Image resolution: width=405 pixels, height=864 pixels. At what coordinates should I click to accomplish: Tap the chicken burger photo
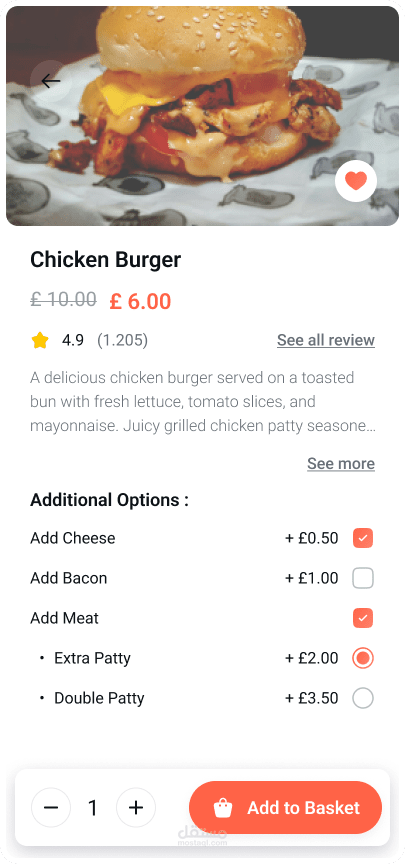click(x=202, y=116)
